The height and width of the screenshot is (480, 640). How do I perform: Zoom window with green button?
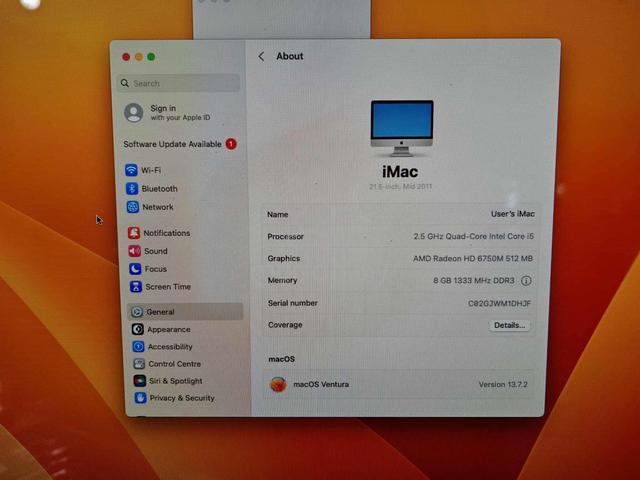coord(151,57)
